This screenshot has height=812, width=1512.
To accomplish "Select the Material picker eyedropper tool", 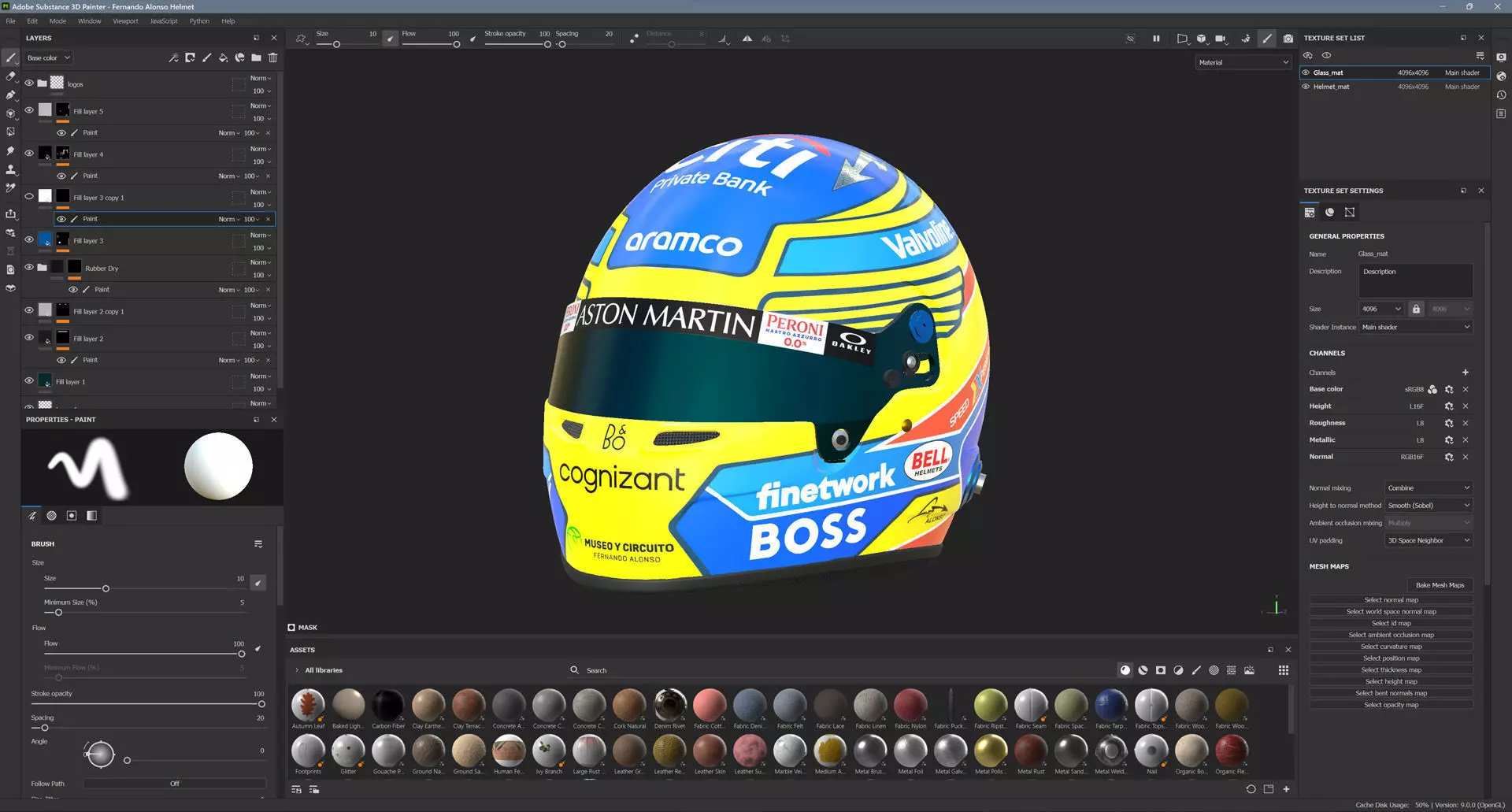I will [x=10, y=188].
